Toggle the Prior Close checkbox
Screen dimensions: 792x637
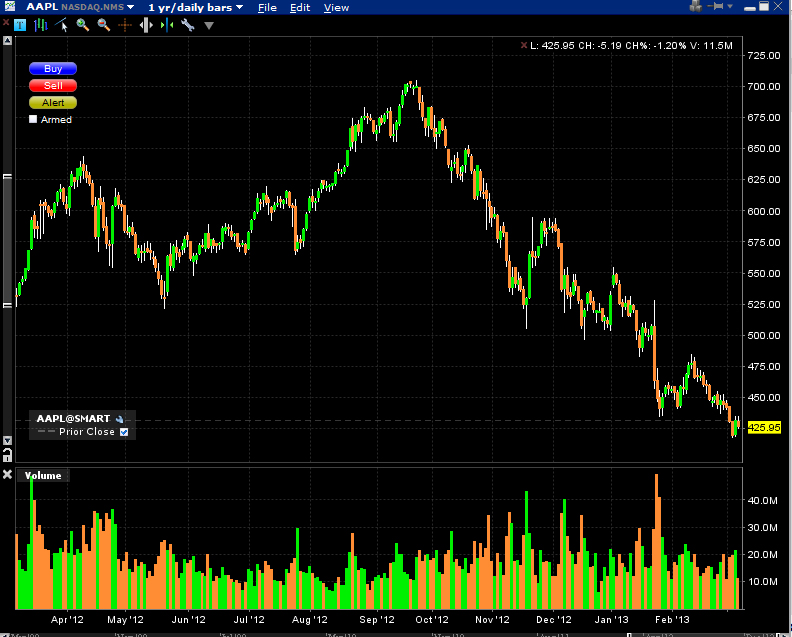(124, 432)
